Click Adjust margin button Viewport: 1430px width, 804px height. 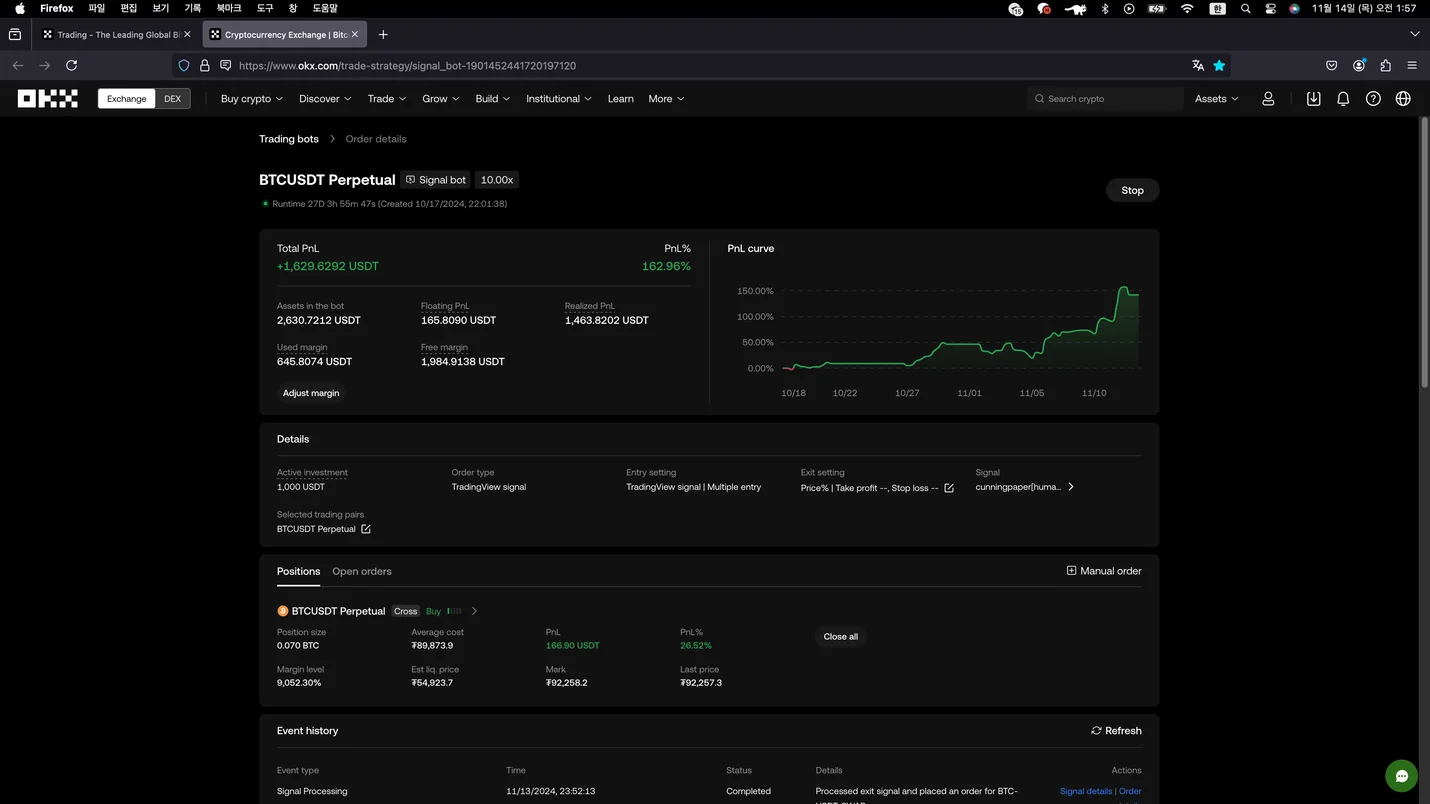[x=311, y=393]
